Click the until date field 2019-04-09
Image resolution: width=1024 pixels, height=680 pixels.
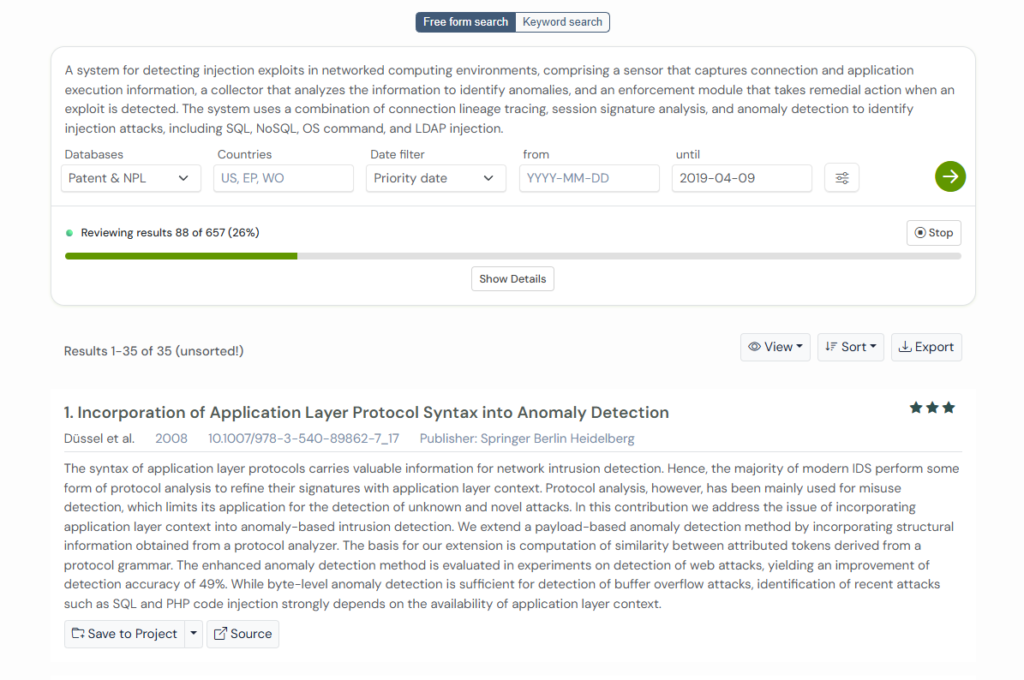(741, 178)
